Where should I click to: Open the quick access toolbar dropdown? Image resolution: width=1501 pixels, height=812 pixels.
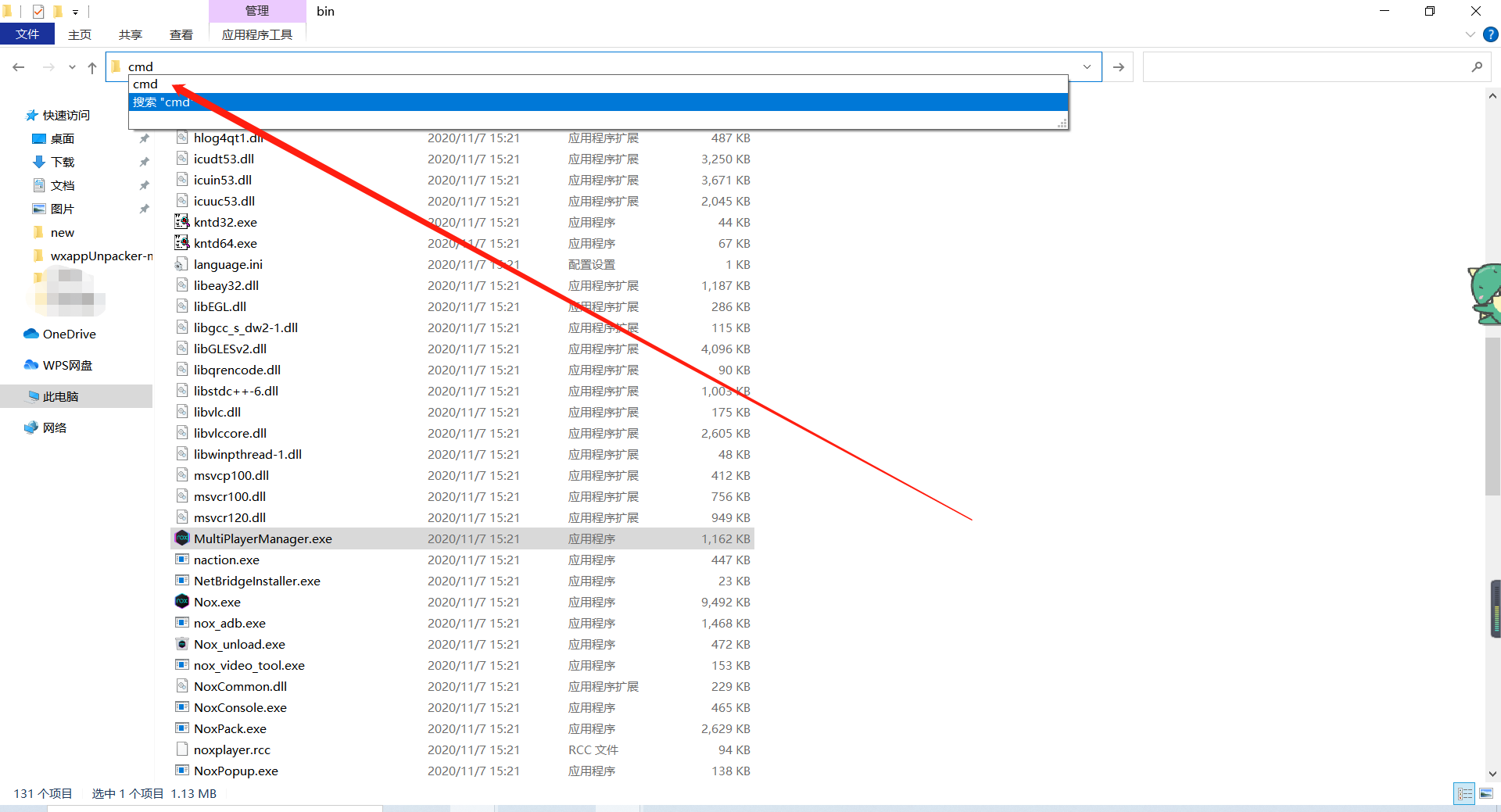[x=75, y=12]
